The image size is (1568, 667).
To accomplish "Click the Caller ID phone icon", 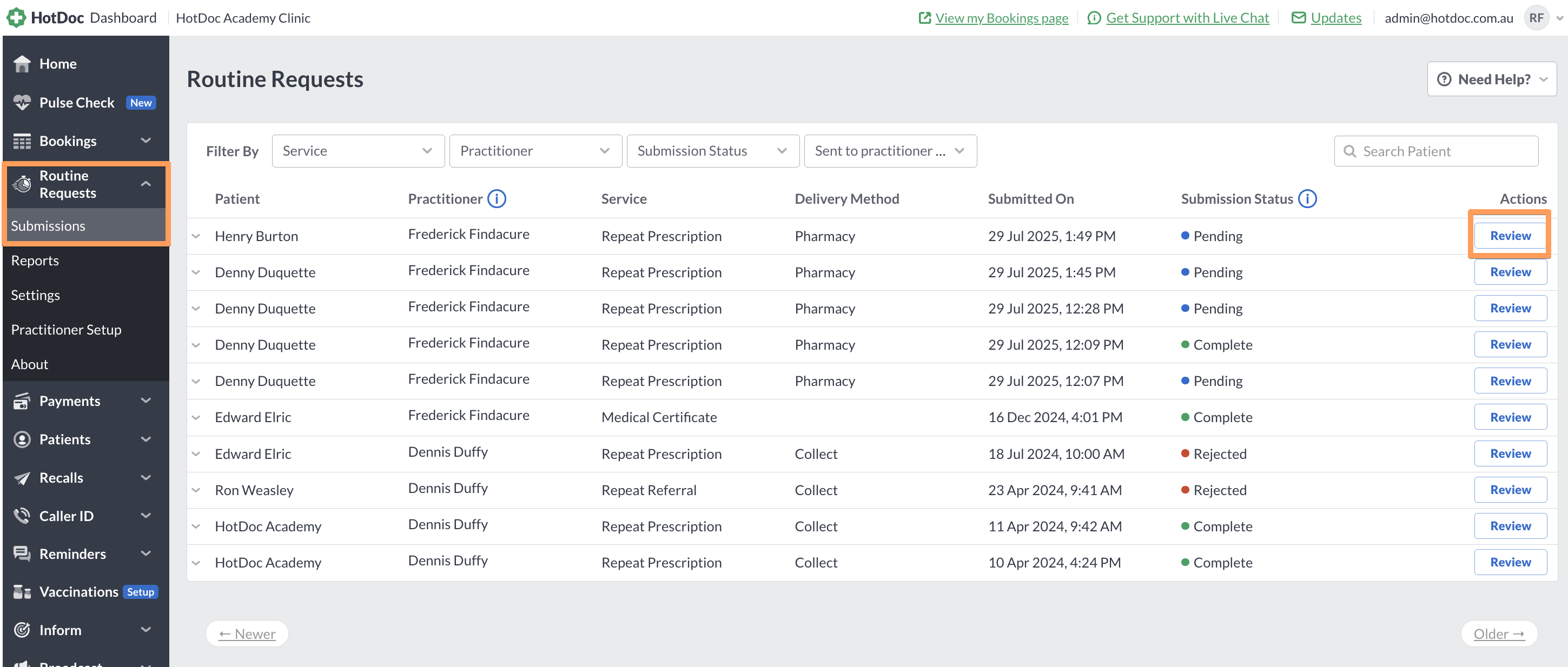I will tap(22, 516).
